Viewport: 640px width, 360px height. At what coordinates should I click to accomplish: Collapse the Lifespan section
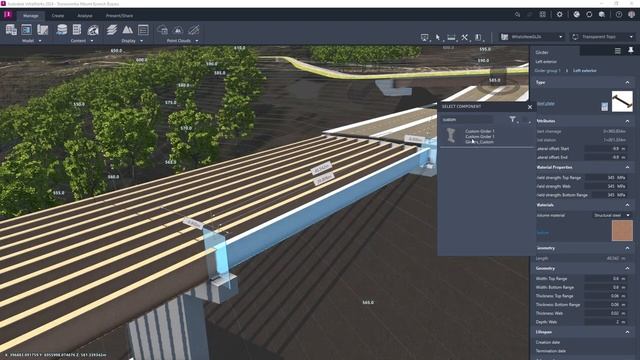pos(627,332)
